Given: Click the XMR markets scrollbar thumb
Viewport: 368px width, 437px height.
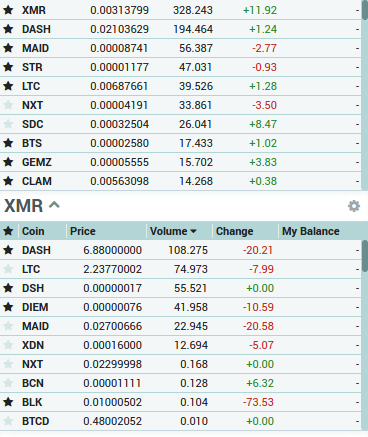Looking at the screenshot, I should click(365, 256).
